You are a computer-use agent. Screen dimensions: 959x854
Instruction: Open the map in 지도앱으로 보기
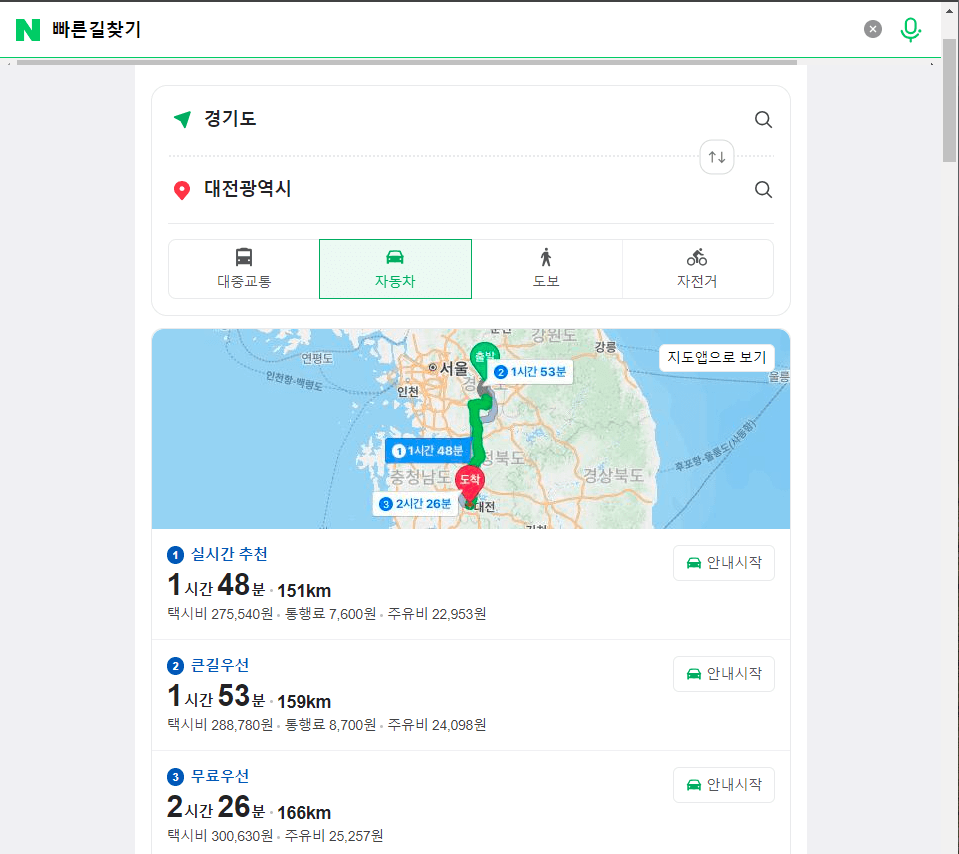716,357
